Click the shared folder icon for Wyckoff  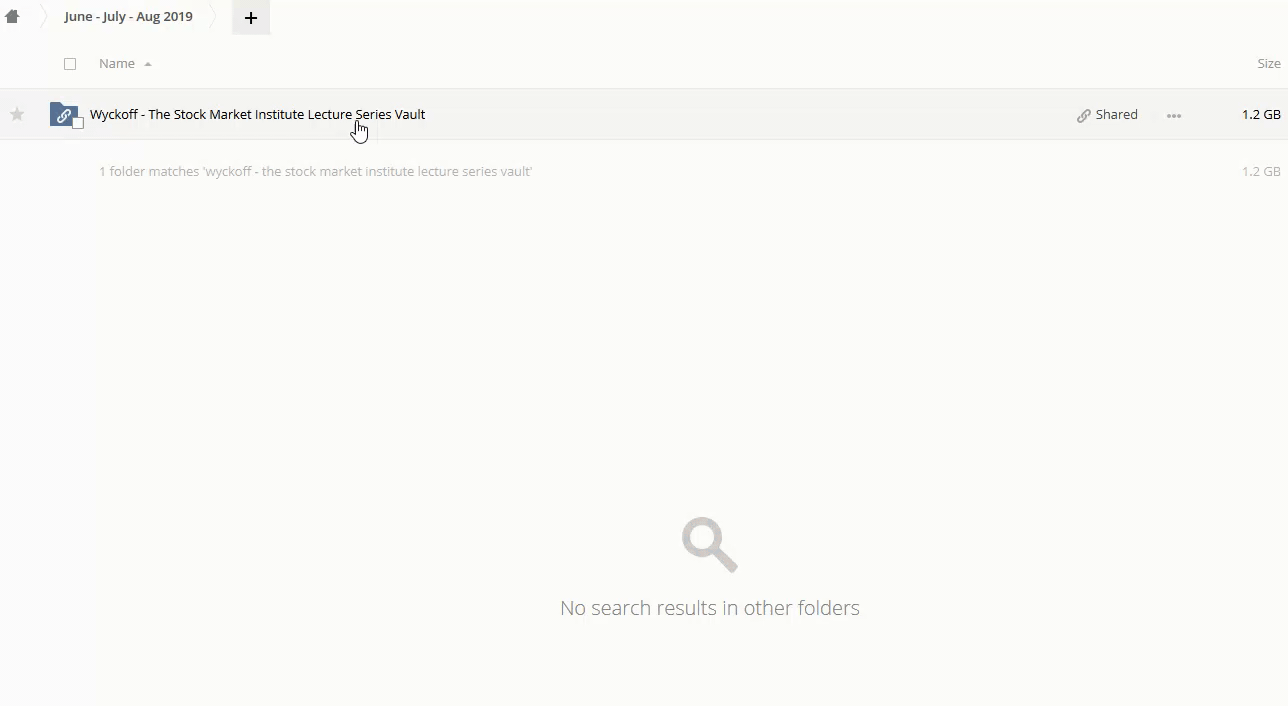click(63, 115)
